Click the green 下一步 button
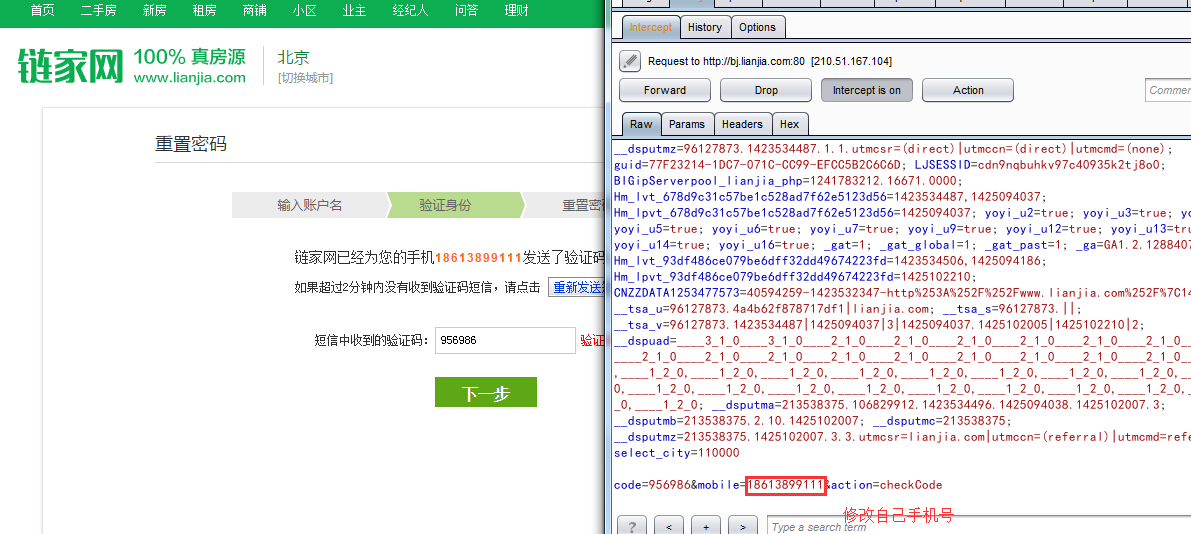The height and width of the screenshot is (534, 1191). [485, 392]
